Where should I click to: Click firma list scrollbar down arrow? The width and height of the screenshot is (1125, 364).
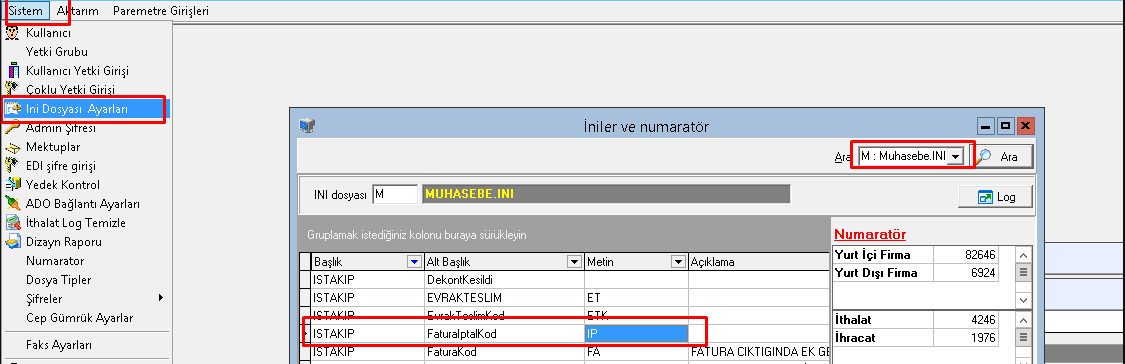pyautogui.click(x=1024, y=299)
